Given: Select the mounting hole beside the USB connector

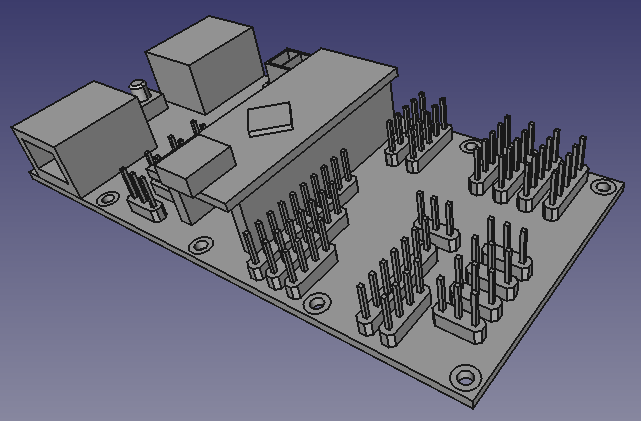Looking at the screenshot, I should pos(108,199).
